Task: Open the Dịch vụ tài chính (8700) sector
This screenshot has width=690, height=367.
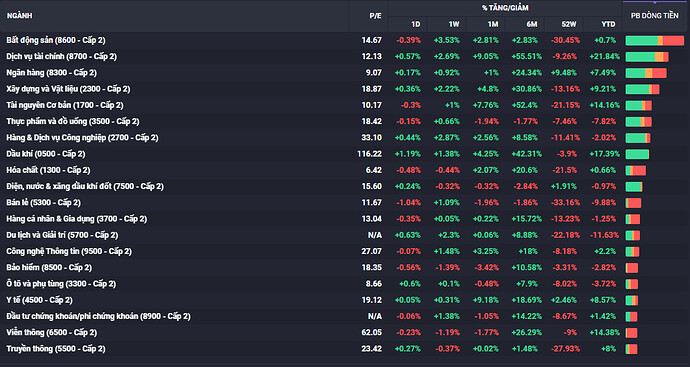Action: (x=62, y=57)
